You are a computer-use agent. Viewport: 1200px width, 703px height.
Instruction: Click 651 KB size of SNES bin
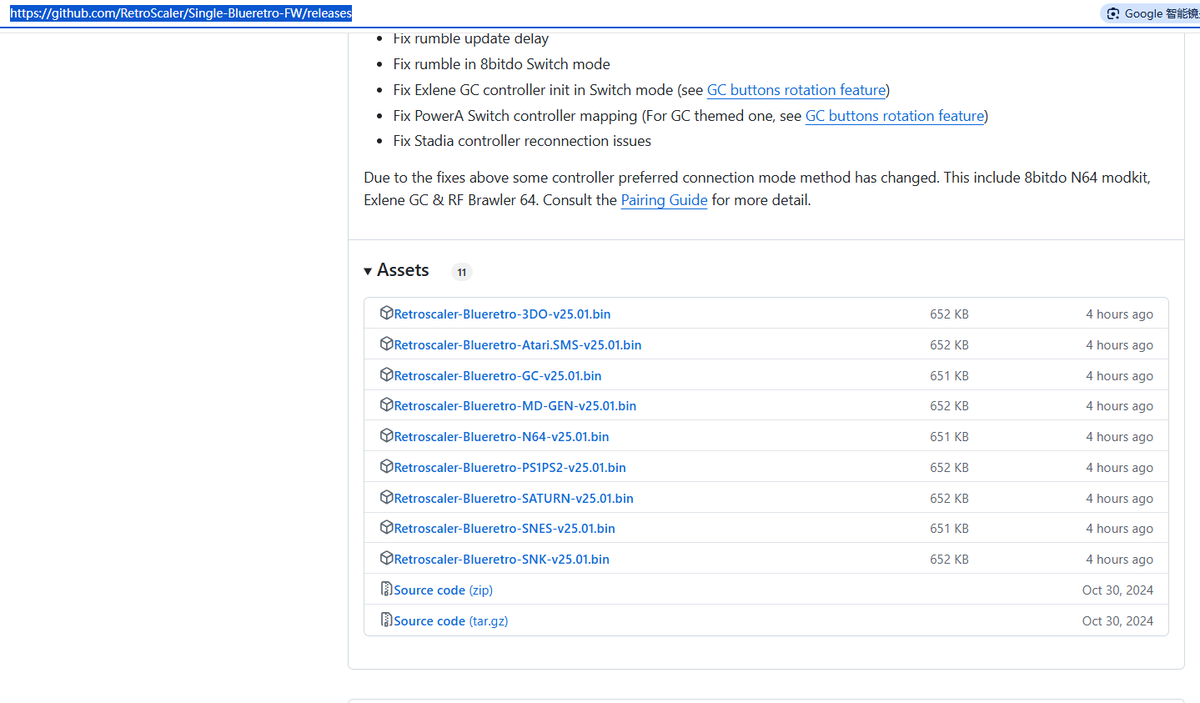pyautogui.click(x=949, y=529)
